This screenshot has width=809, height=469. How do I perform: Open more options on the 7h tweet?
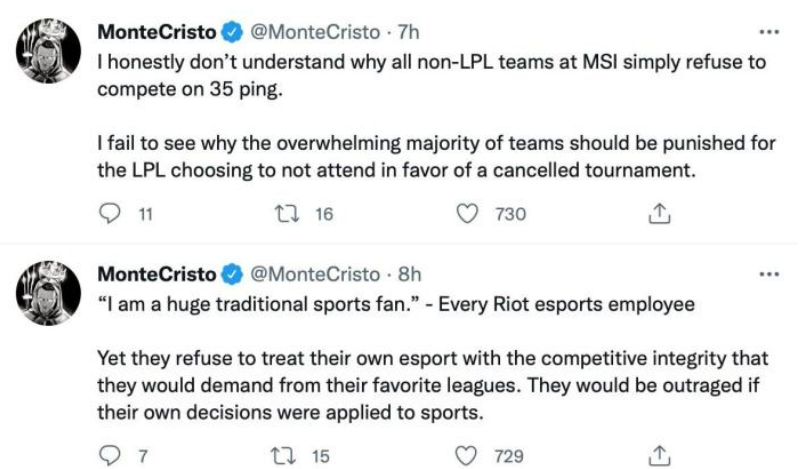coord(768,31)
